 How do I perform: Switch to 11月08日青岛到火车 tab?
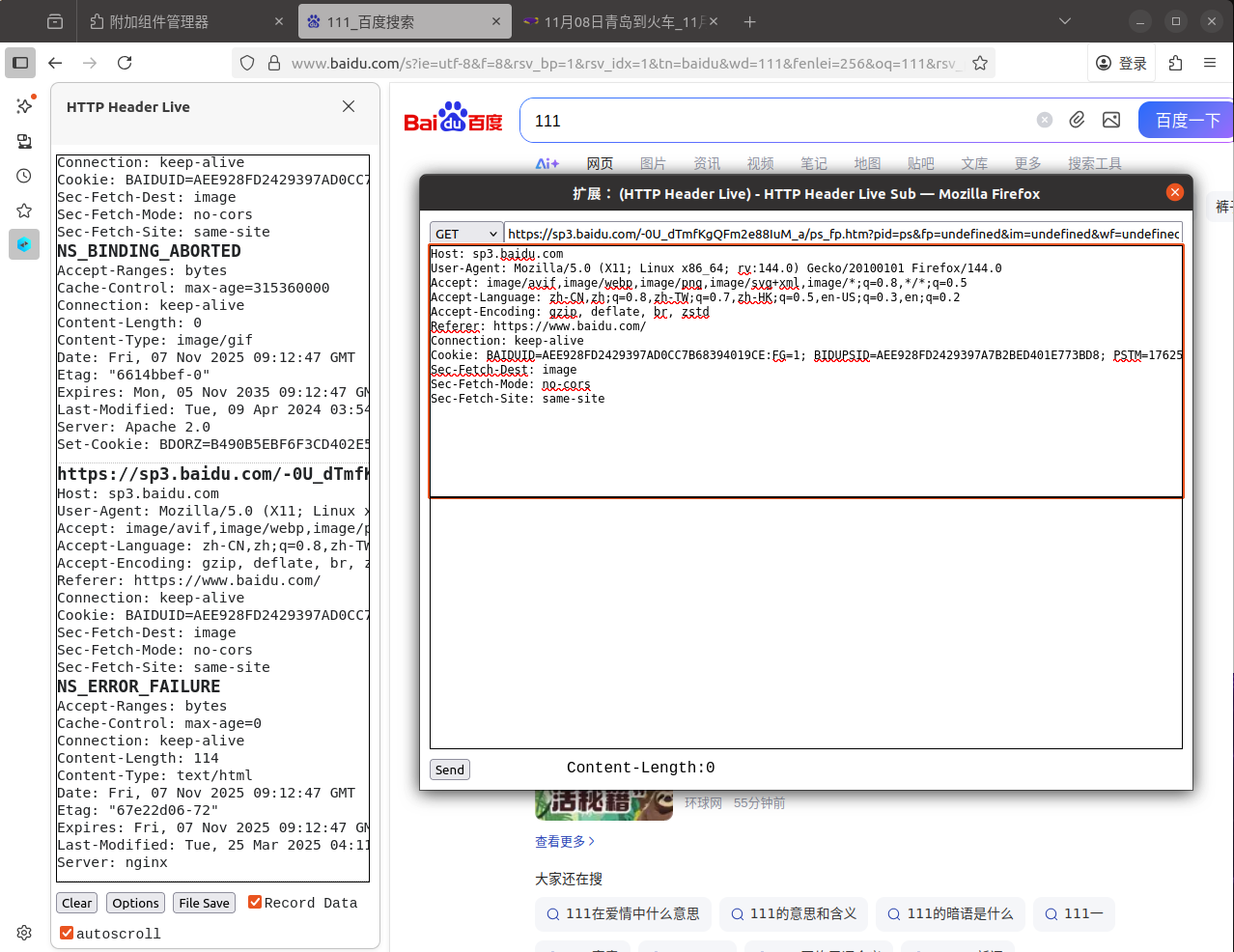621,21
